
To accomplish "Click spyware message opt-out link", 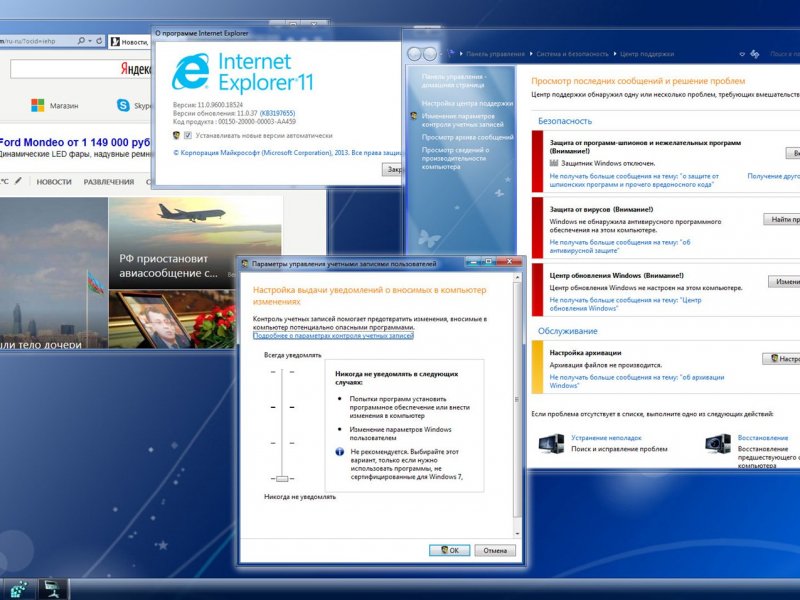I will [634, 180].
